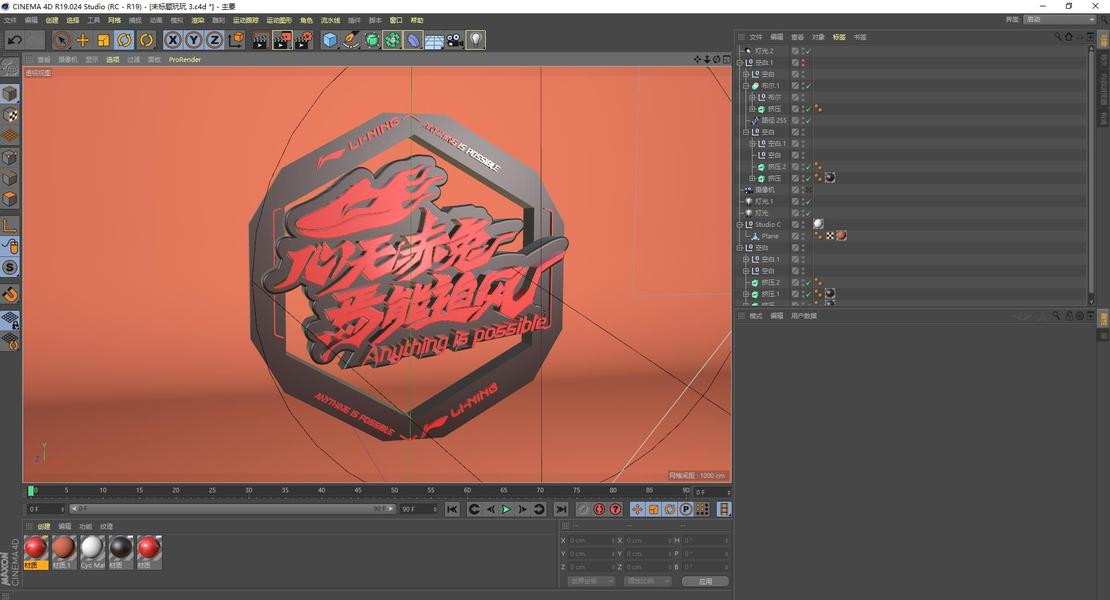Open the 界面 layout dropdown in the title area

[x=1058, y=20]
